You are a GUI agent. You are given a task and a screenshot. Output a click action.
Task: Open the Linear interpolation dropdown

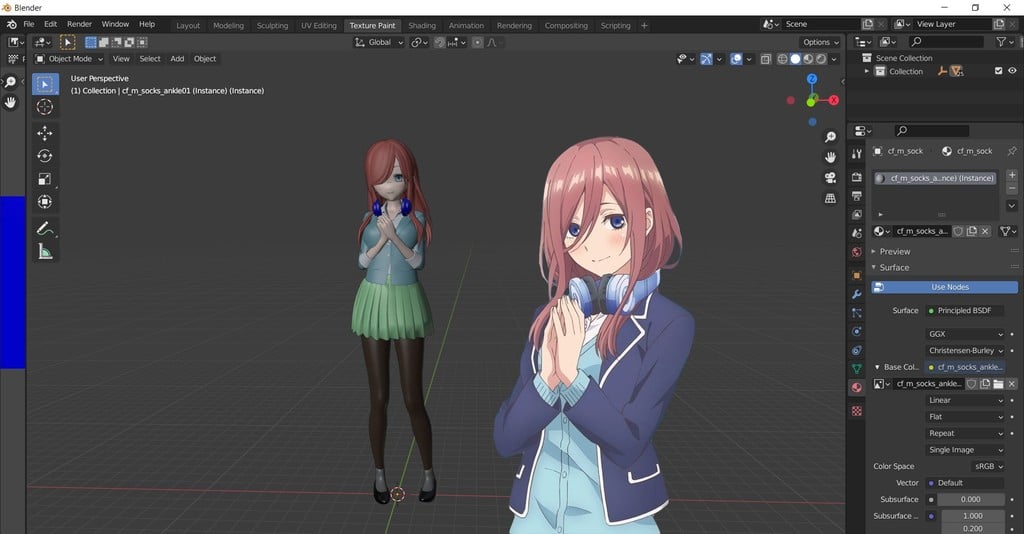pyautogui.click(x=965, y=400)
